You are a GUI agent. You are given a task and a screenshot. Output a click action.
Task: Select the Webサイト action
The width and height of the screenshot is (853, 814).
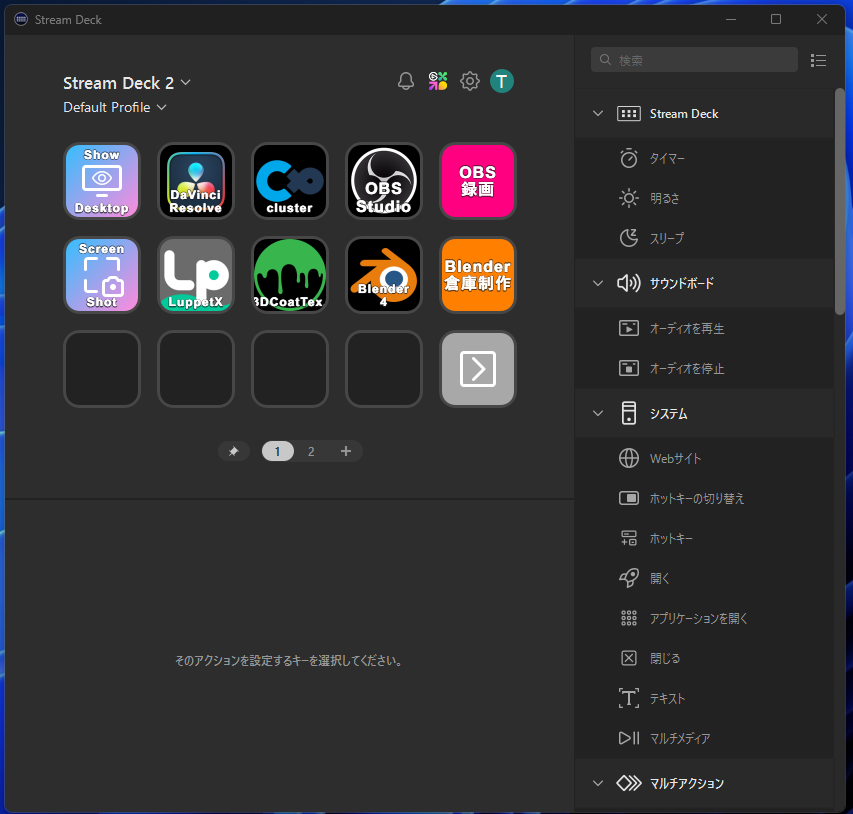click(704, 458)
